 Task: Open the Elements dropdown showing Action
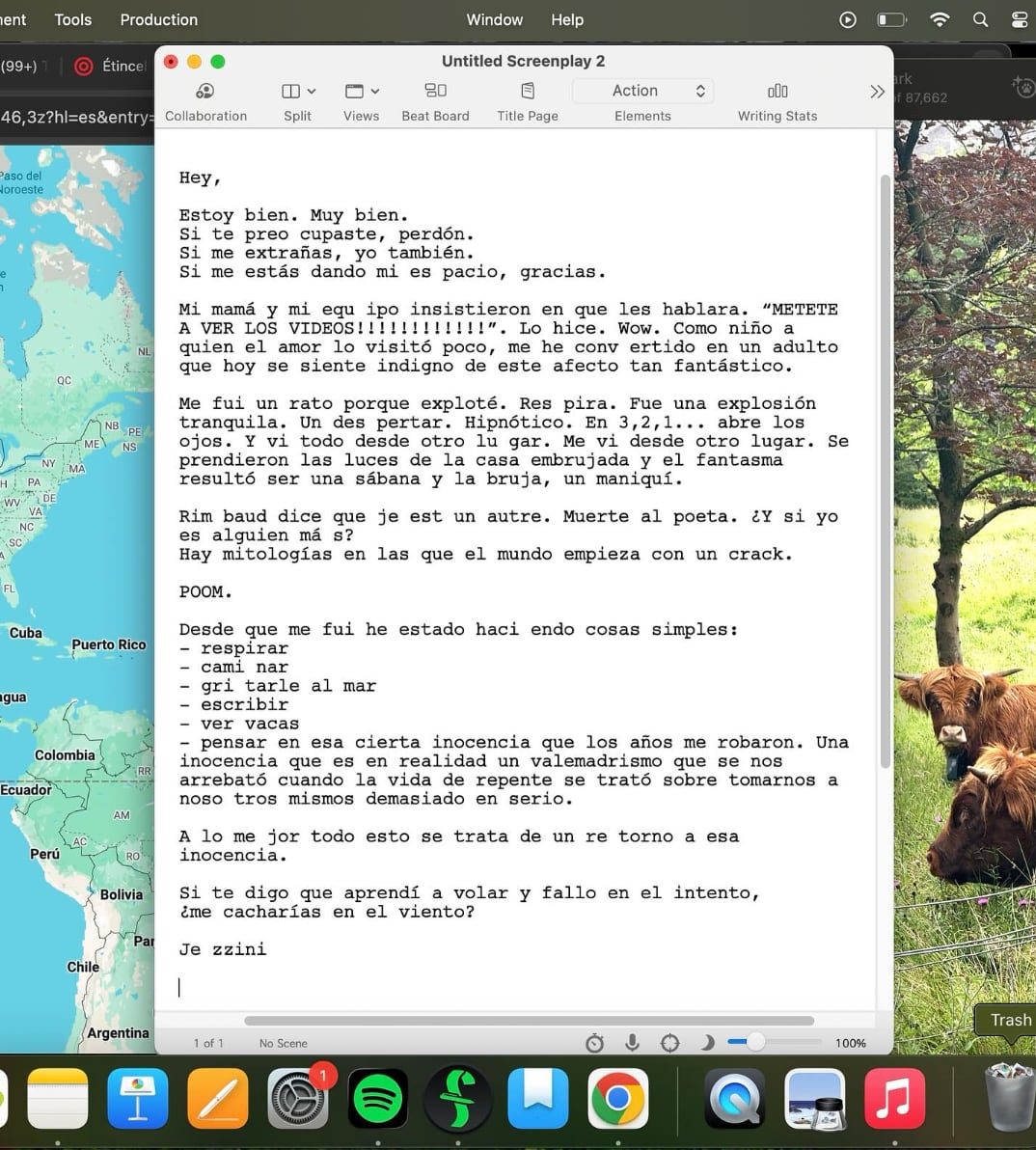coord(642,91)
